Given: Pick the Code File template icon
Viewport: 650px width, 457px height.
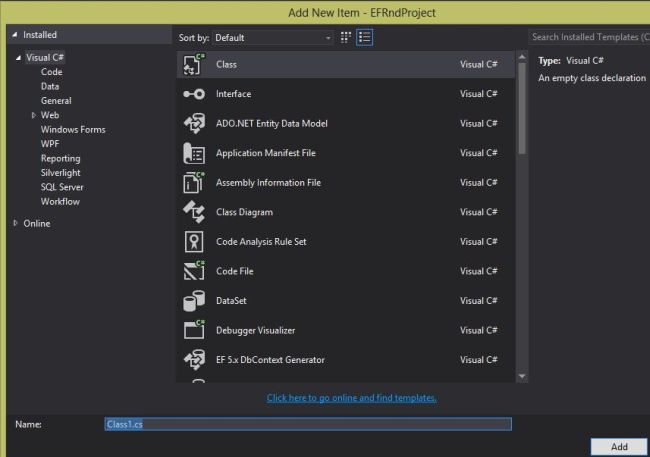Looking at the screenshot, I should [194, 271].
